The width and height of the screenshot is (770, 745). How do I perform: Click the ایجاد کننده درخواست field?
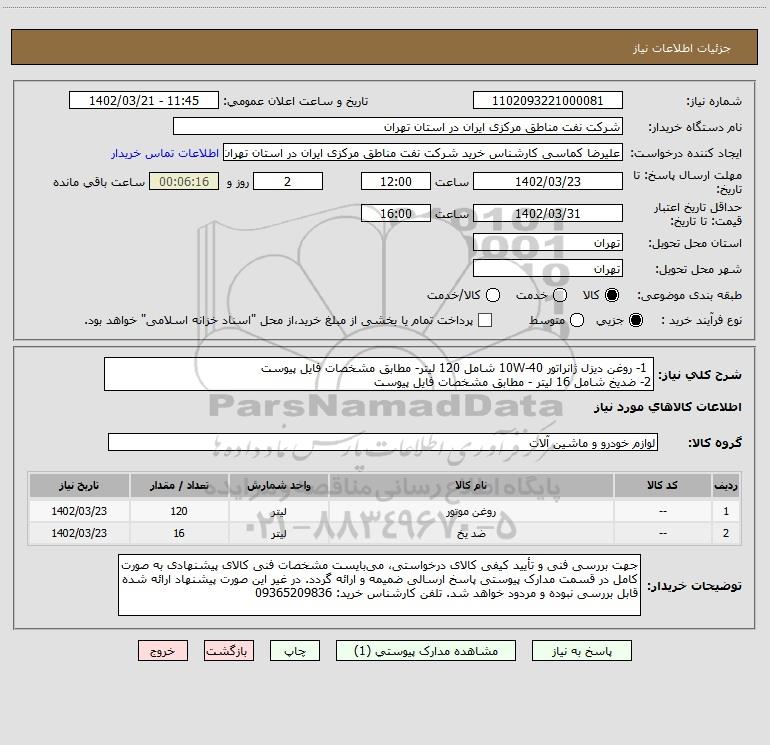(423, 153)
